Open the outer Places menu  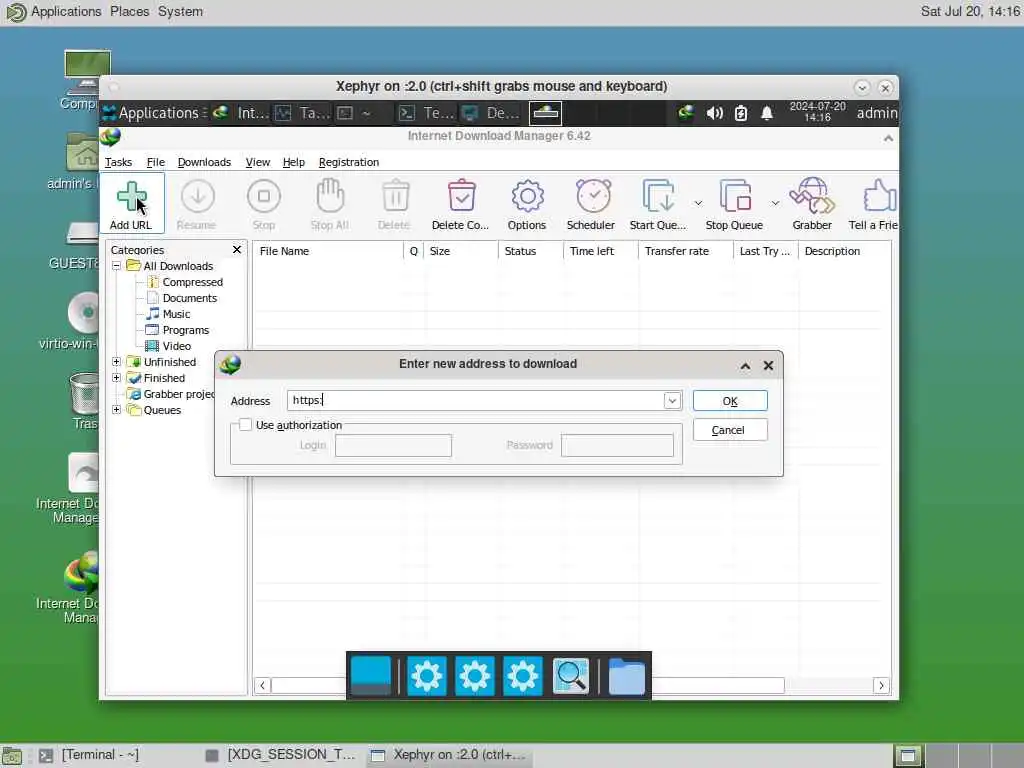click(x=129, y=12)
